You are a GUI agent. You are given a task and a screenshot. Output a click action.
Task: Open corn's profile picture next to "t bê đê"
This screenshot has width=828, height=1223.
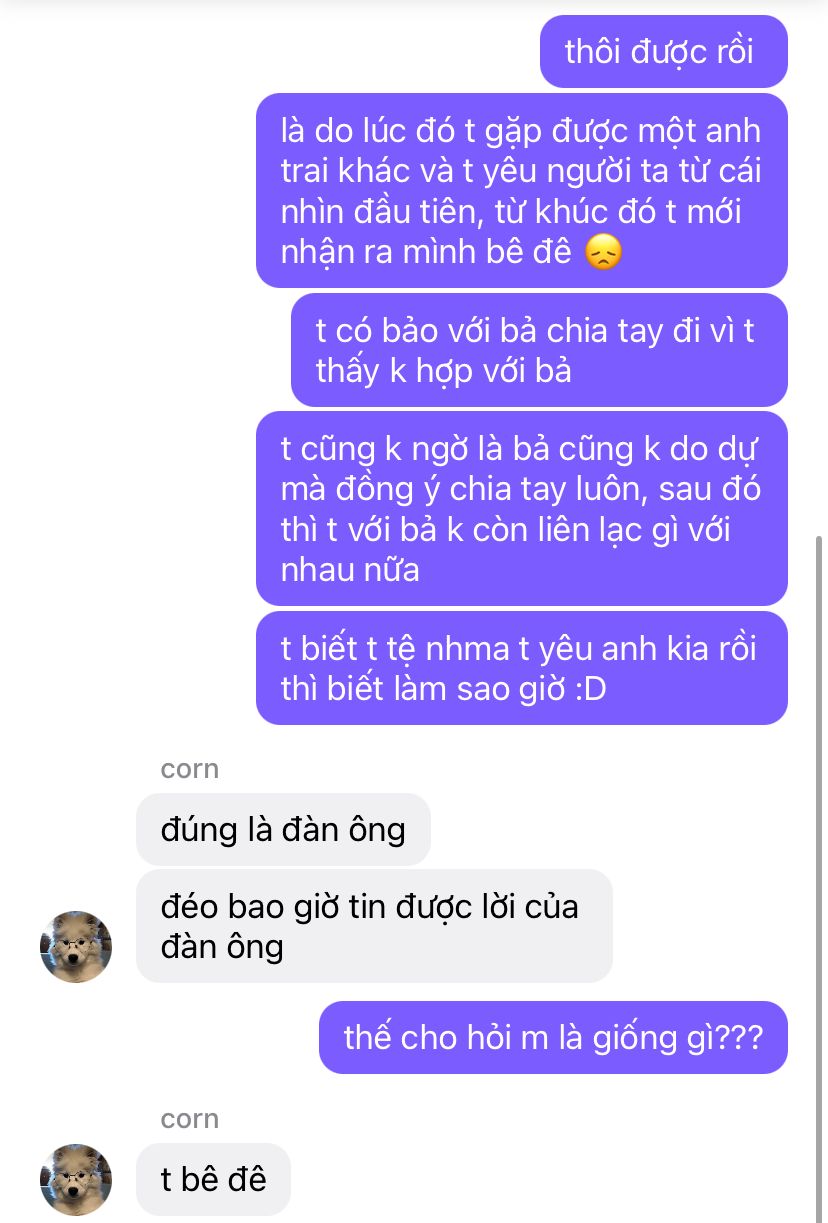click(75, 1179)
